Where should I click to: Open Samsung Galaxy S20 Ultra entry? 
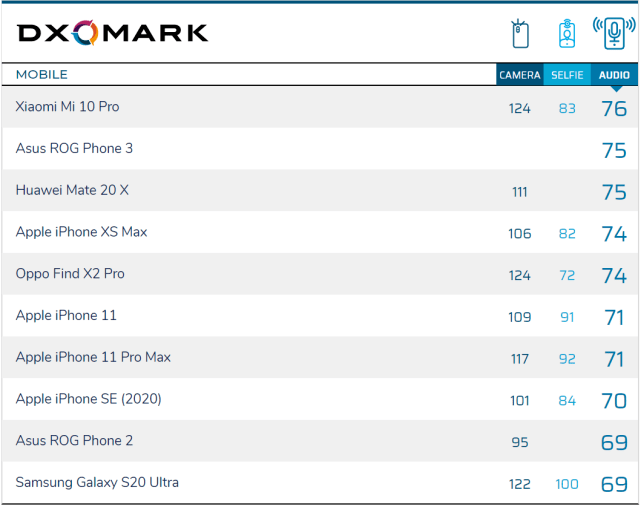tap(97, 482)
